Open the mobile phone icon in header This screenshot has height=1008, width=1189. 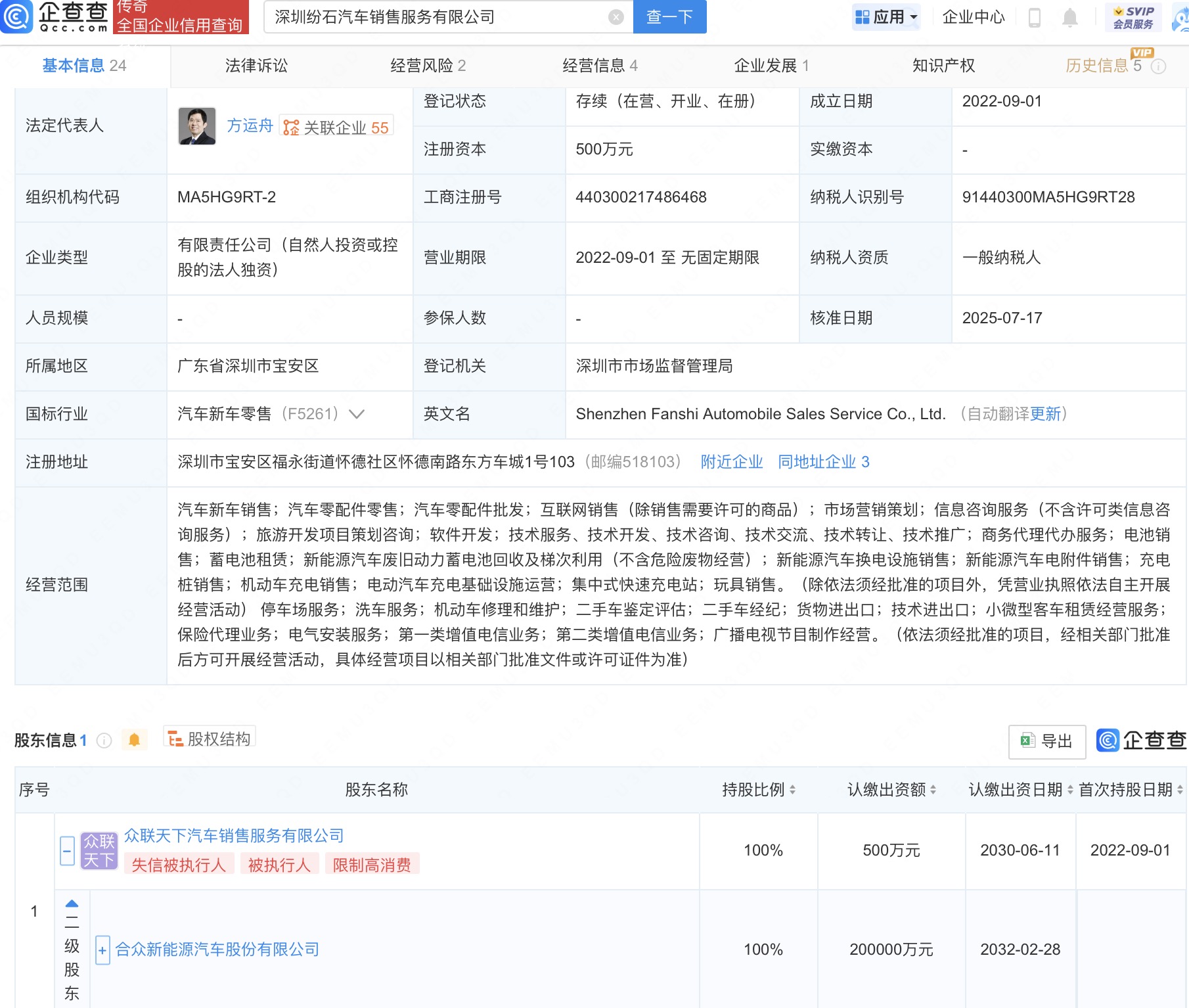(x=1034, y=17)
